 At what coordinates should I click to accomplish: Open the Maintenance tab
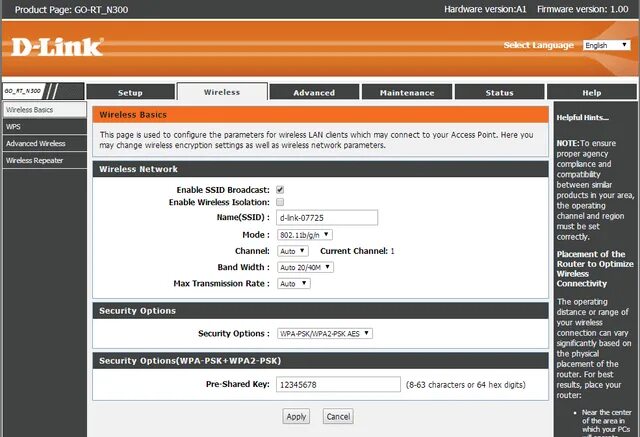point(407,92)
